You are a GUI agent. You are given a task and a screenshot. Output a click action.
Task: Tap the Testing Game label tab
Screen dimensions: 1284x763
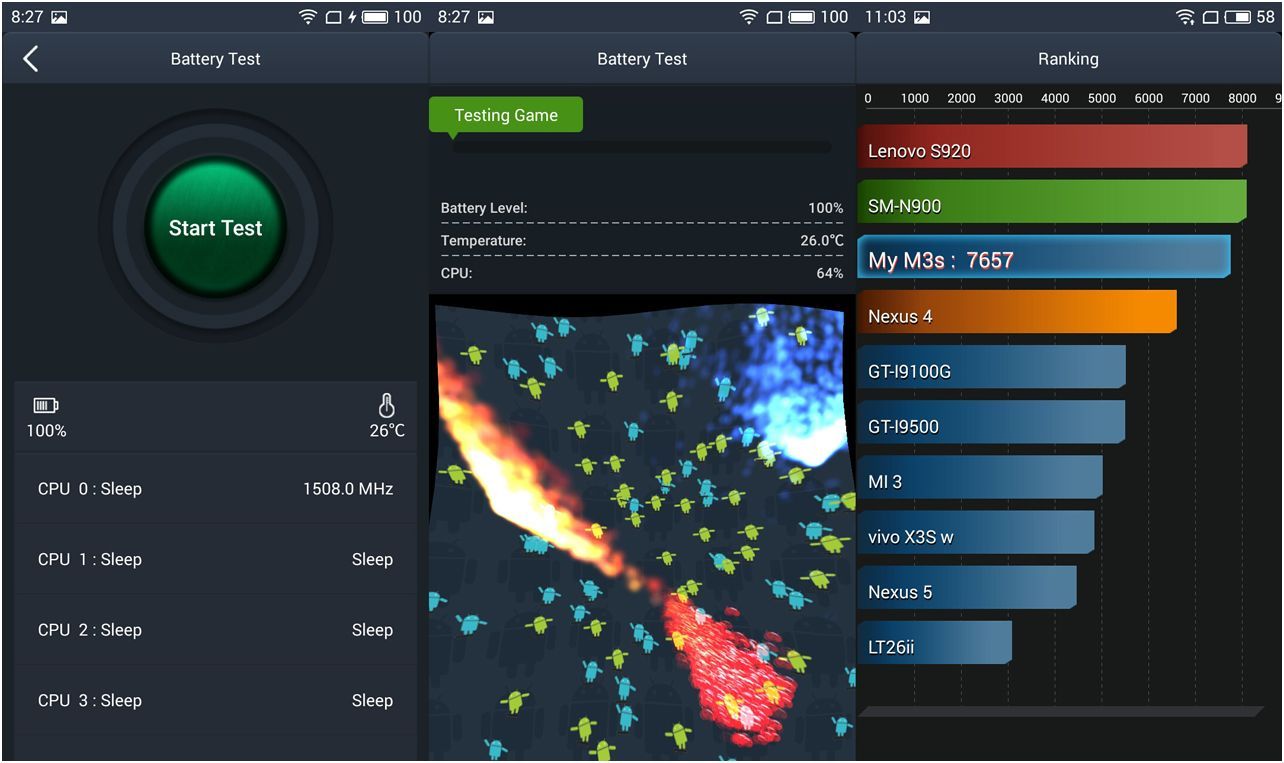[506, 115]
